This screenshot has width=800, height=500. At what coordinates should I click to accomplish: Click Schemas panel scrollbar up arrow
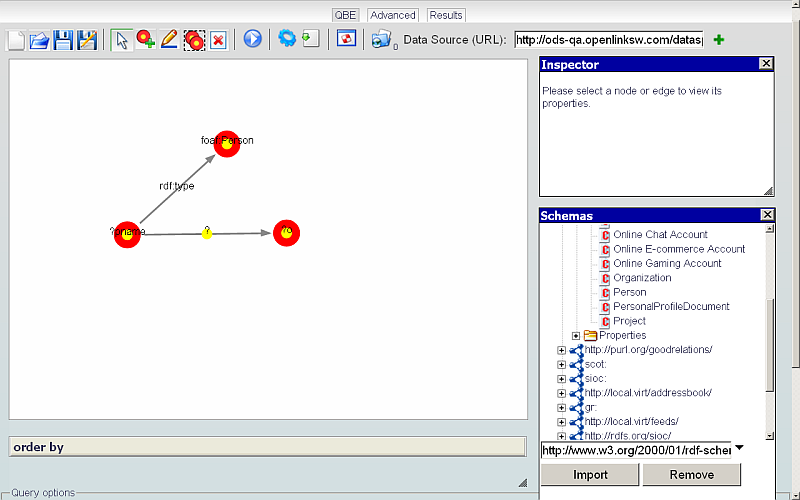click(x=769, y=229)
